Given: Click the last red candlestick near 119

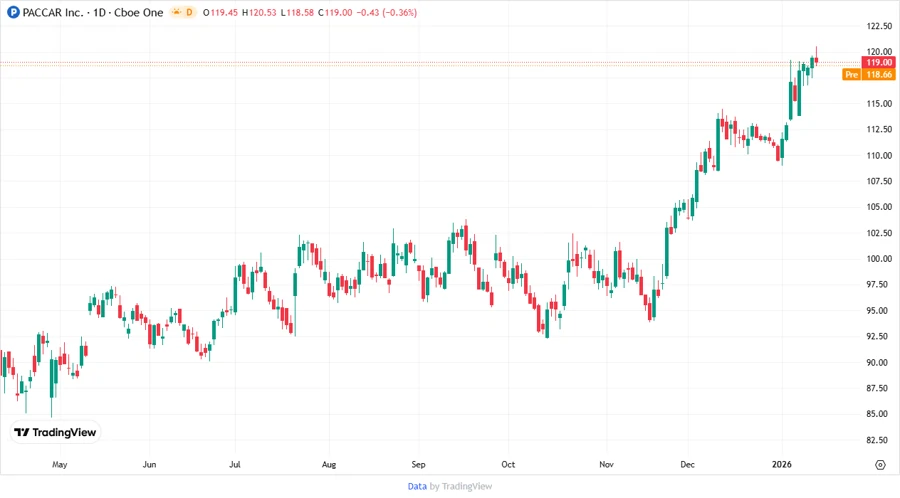Looking at the screenshot, I should pyautogui.click(x=816, y=59).
